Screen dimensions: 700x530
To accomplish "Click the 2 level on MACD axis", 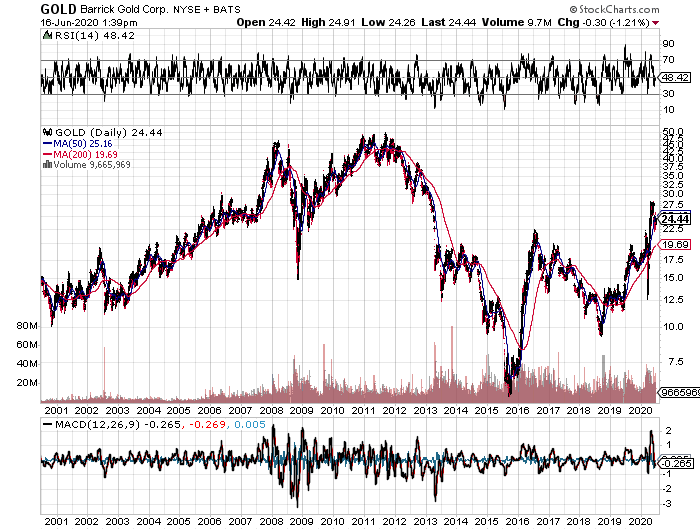I will coord(668,430).
